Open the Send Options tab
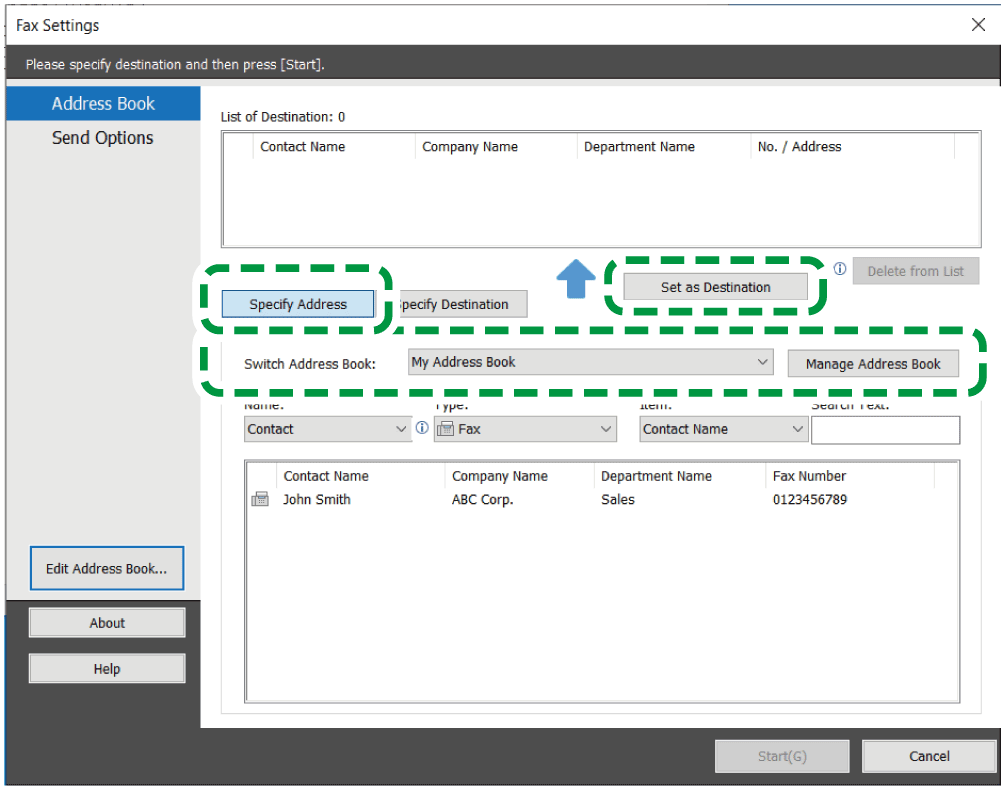Screen dimensions: 1005x788 pos(103,138)
